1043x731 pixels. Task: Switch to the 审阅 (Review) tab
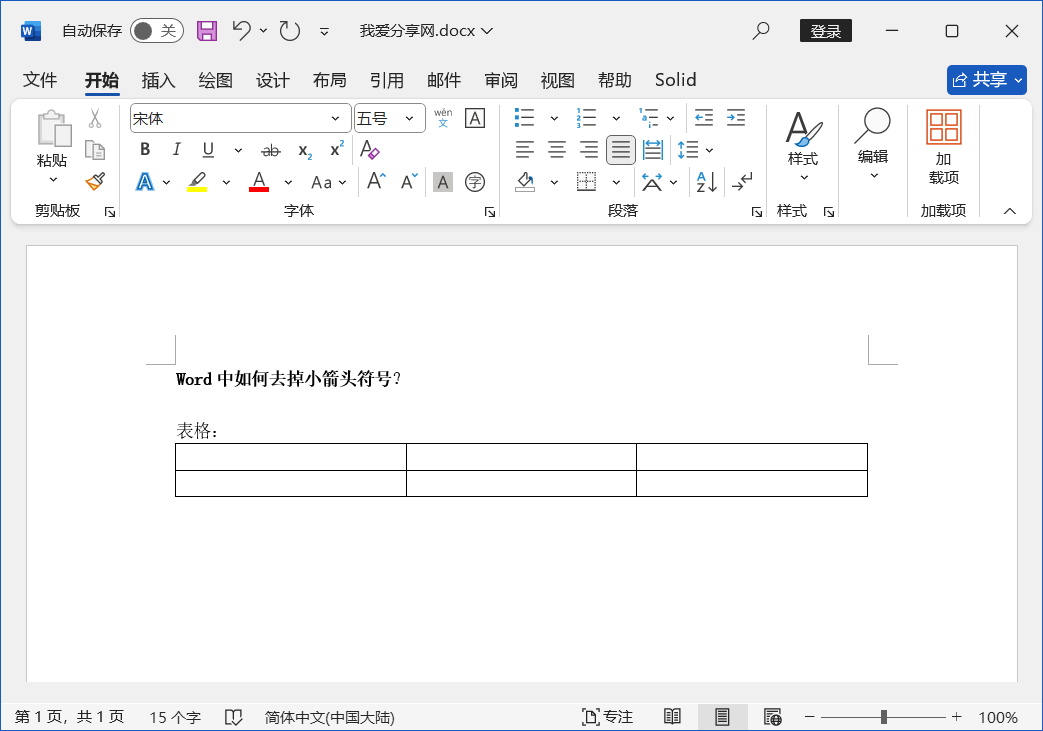tap(501, 80)
